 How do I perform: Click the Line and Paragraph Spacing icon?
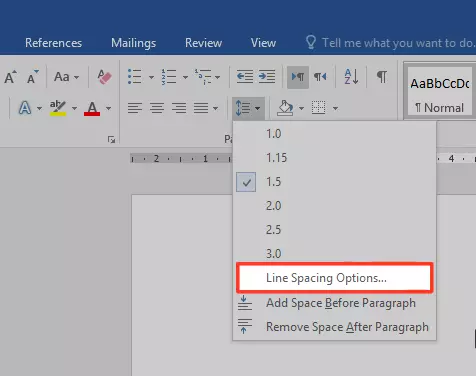coord(243,108)
